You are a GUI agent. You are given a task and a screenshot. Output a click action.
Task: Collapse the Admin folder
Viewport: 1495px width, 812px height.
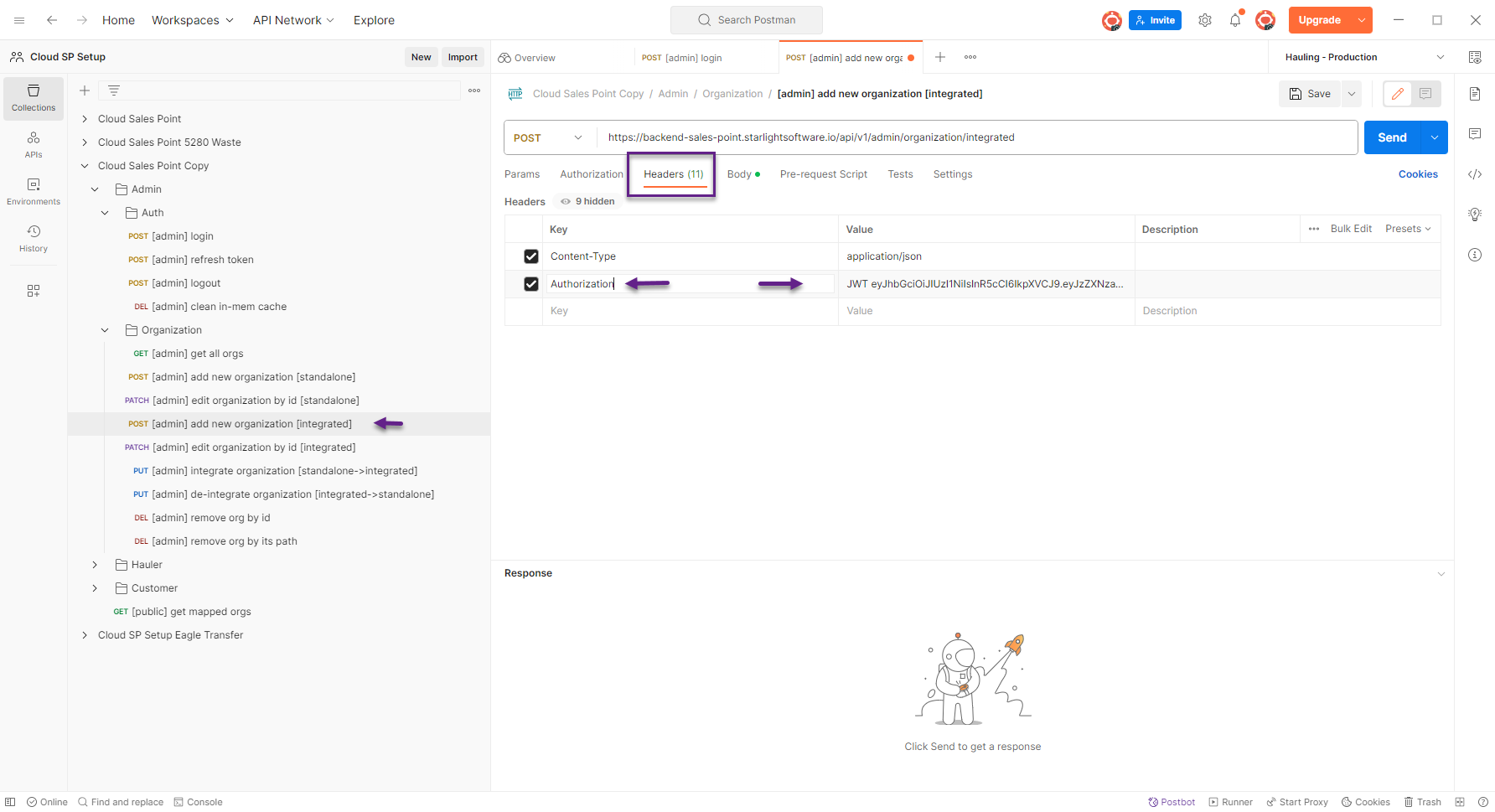[x=95, y=189]
